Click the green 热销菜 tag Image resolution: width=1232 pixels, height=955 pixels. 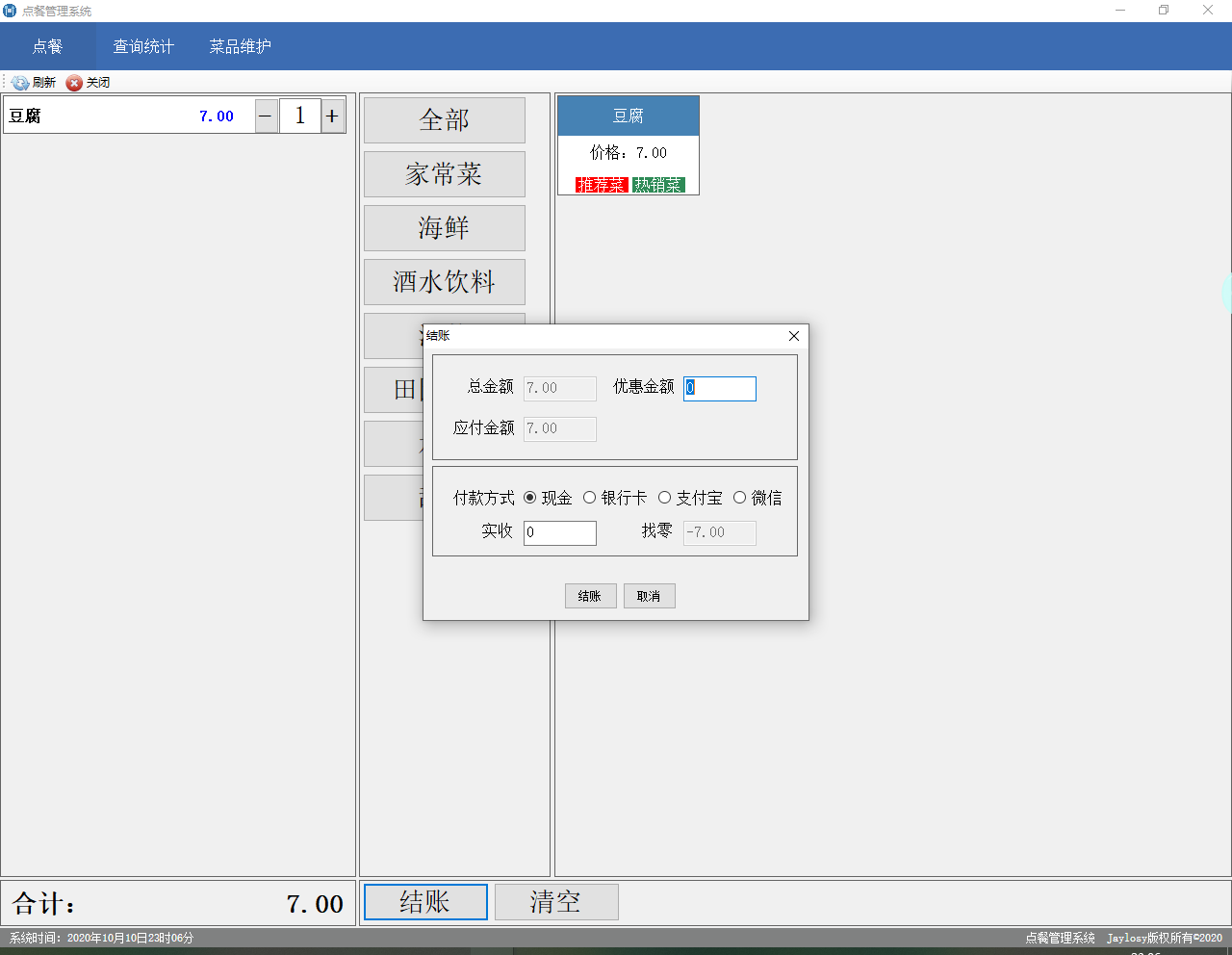click(x=658, y=185)
